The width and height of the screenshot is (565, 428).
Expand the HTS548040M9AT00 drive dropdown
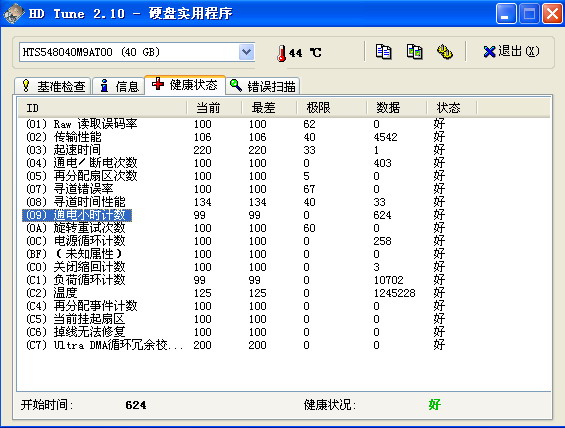(246, 52)
